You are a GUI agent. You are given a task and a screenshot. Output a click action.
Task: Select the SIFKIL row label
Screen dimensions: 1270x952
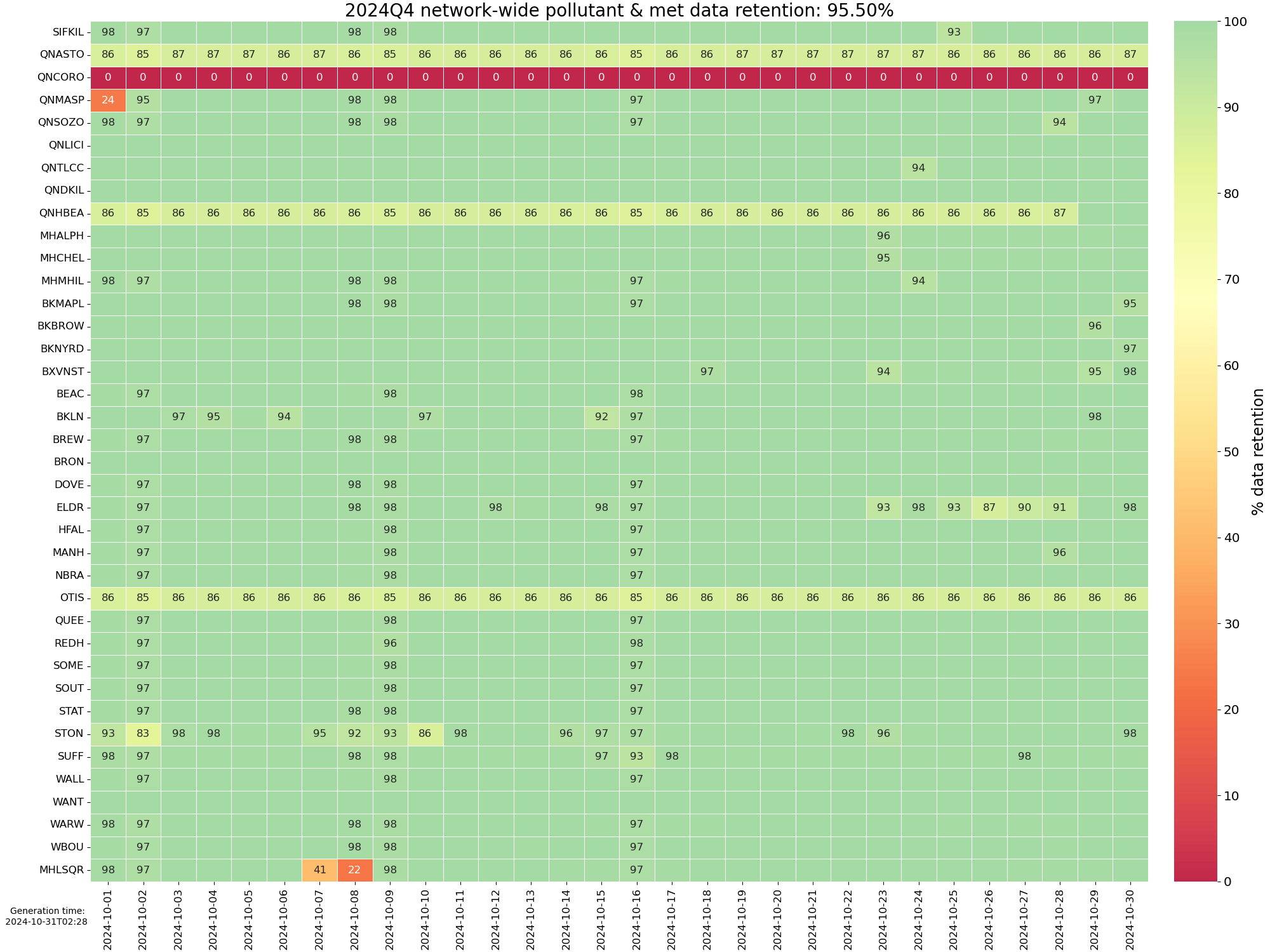tap(69, 32)
